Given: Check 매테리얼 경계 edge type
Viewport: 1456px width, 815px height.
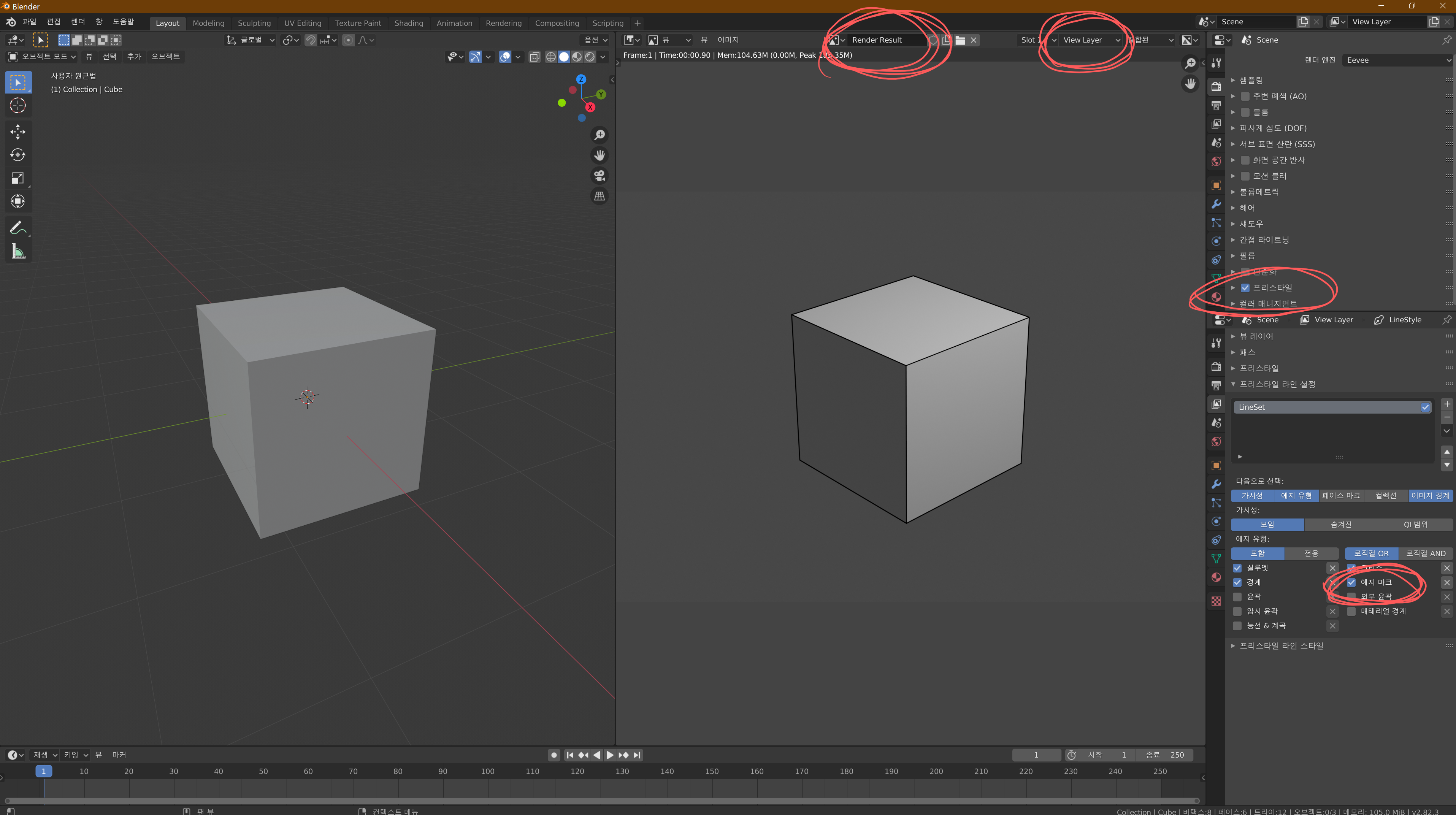Looking at the screenshot, I should [x=1351, y=612].
